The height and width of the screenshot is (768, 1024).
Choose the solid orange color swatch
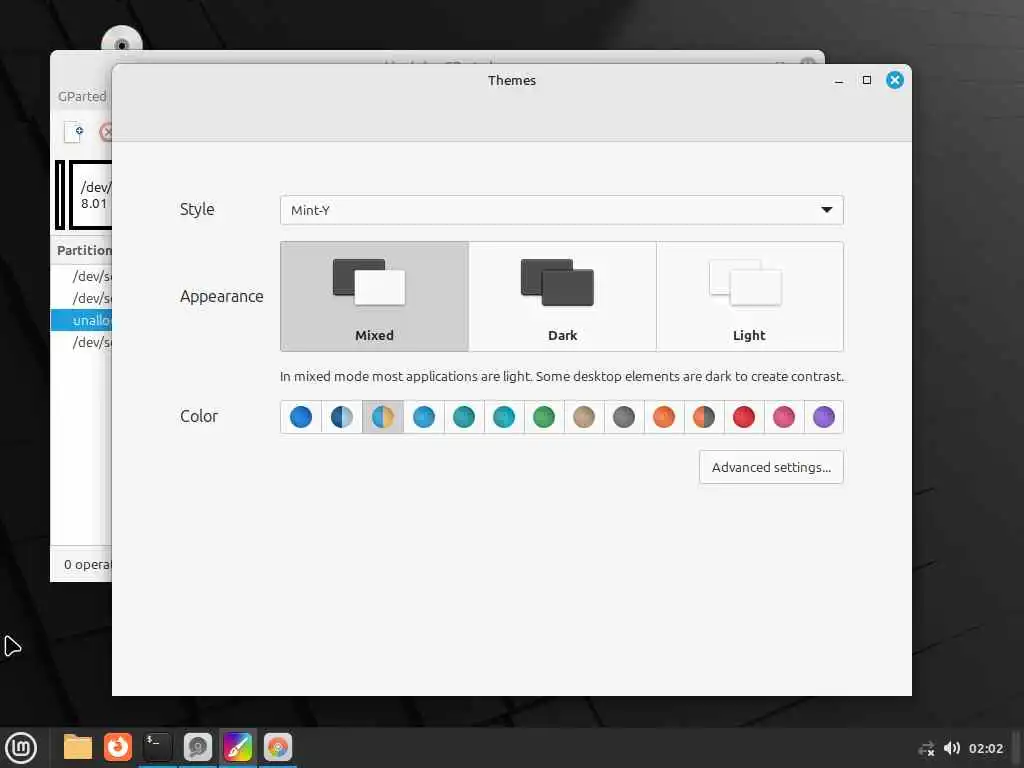point(664,417)
